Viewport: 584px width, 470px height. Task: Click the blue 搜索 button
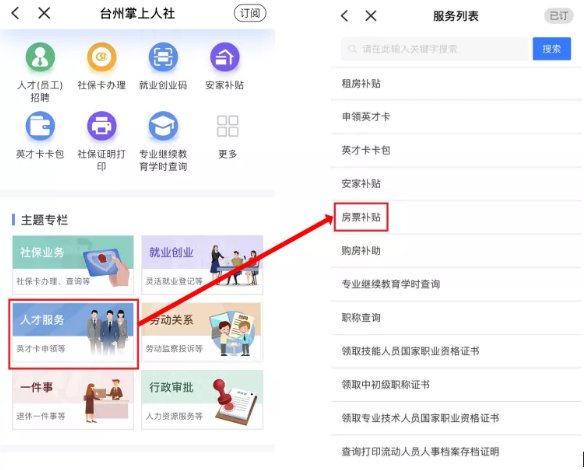(552, 49)
